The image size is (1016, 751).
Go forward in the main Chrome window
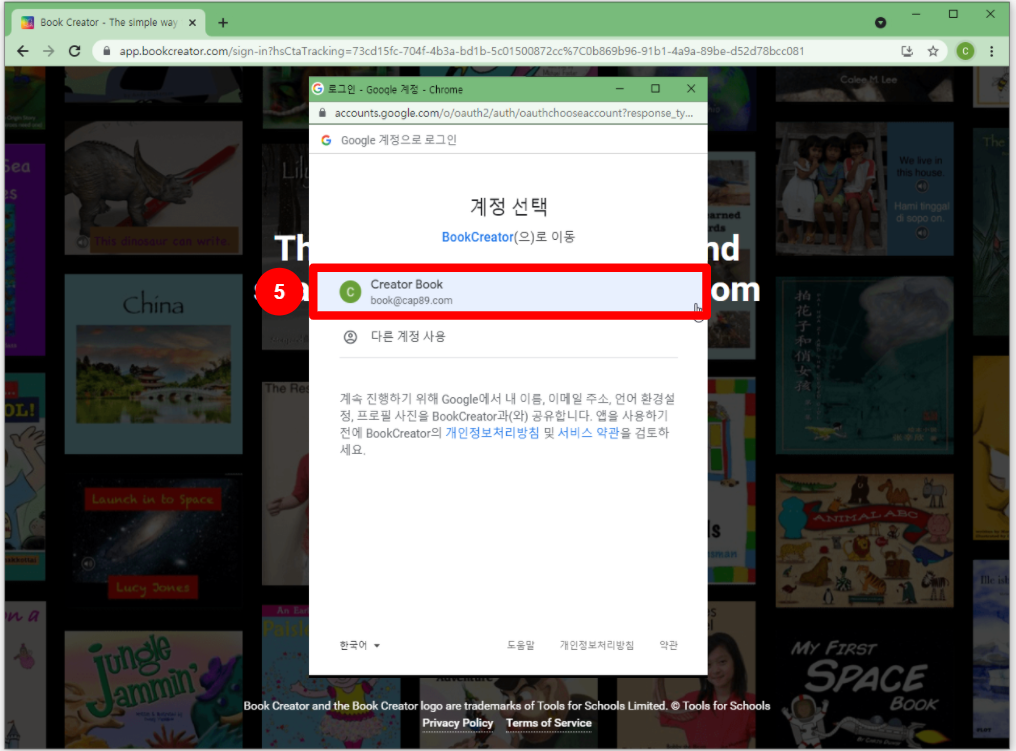[49, 51]
